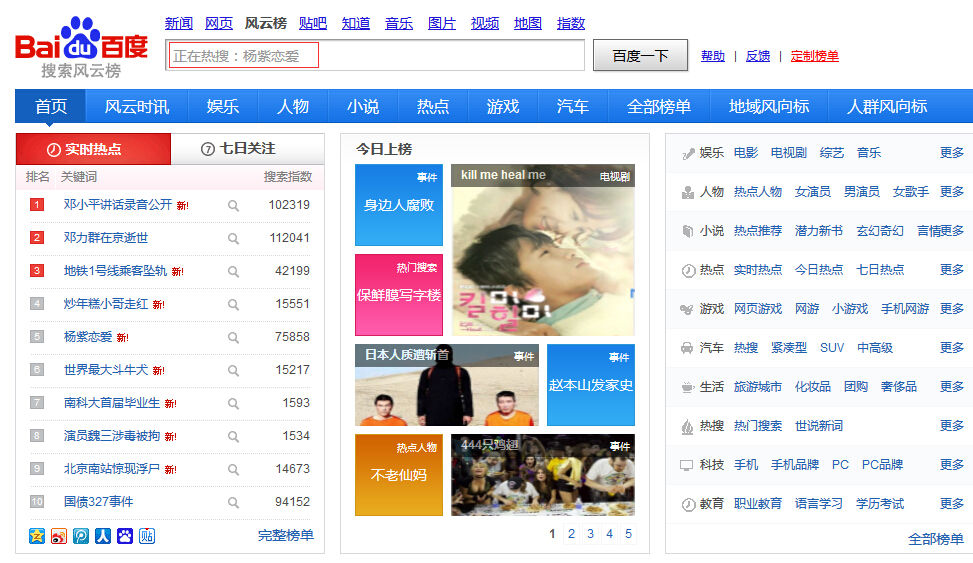Share to Tencent Weibo icon
Image resolution: width=973 pixels, height=563 pixels.
81,536
